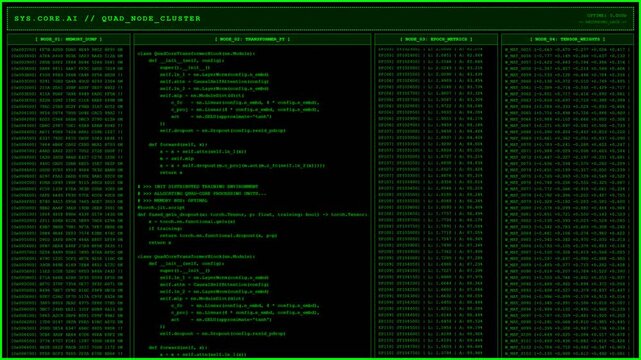Image resolution: width=641 pixels, height=360 pixels.
Task: Click the SYS.CORE.AI // QUAD_NODE_CLUSTER title
Action: pyautogui.click(x=108, y=19)
